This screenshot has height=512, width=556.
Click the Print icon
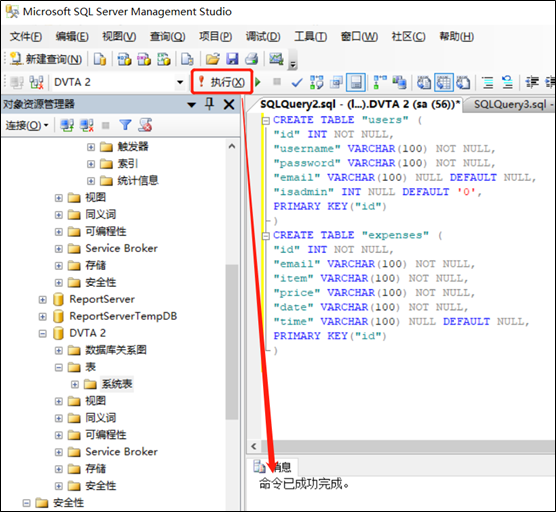pos(252,59)
